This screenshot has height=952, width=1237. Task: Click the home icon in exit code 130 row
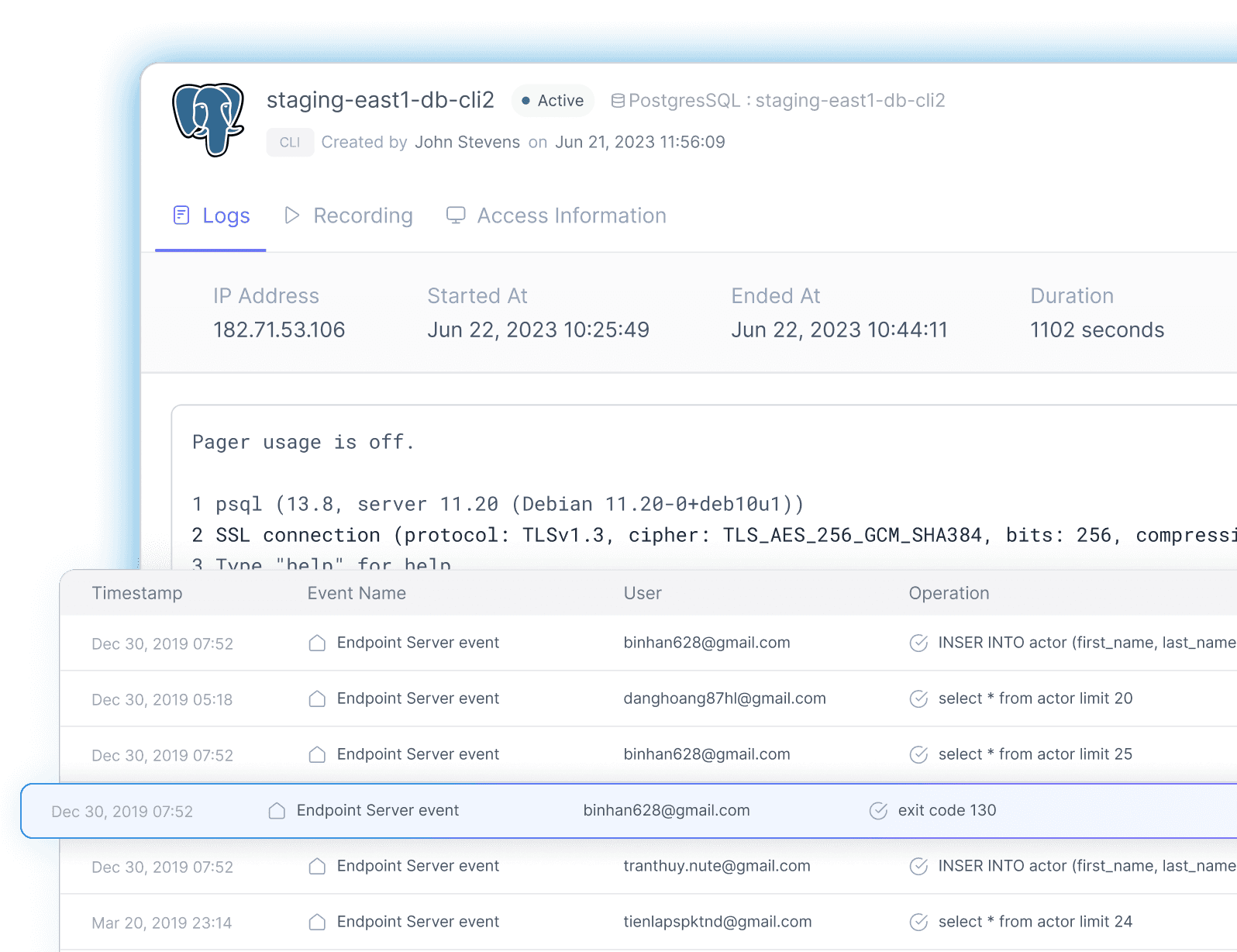pos(277,810)
